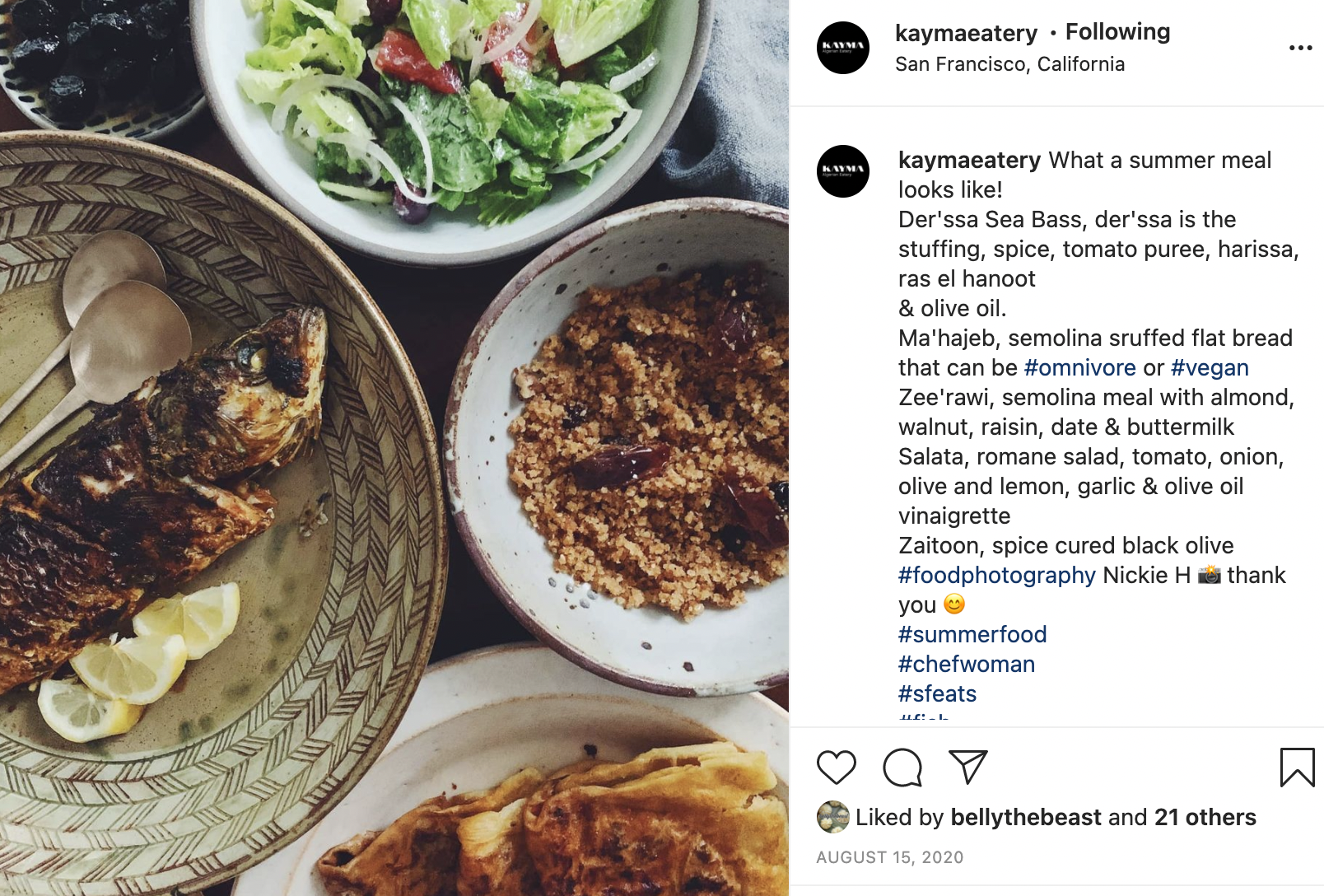The width and height of the screenshot is (1324, 896).
Task: Open the #omnivore hashtag
Action: (x=1079, y=367)
